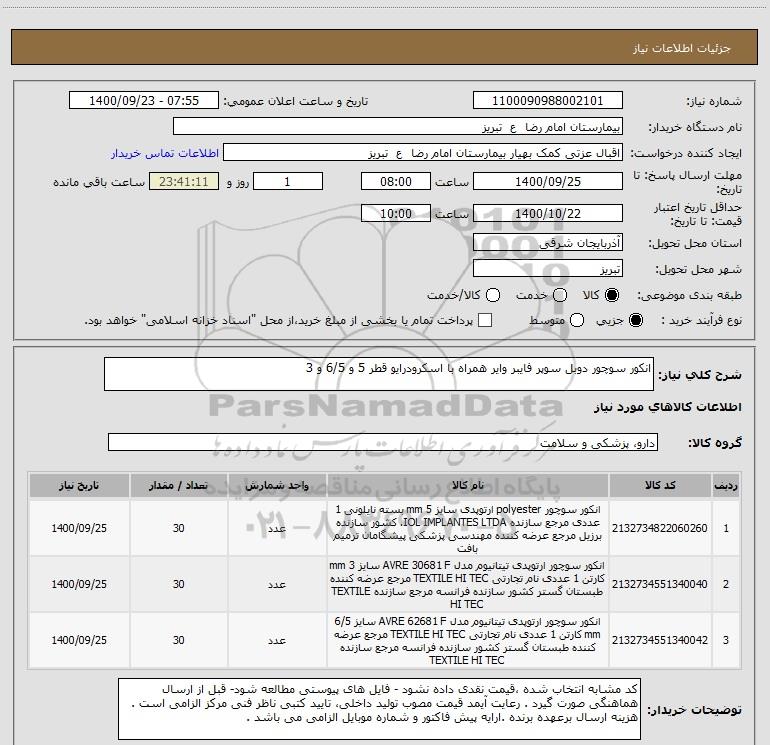Click the need number field 1100090988002101

pyautogui.click(x=548, y=101)
